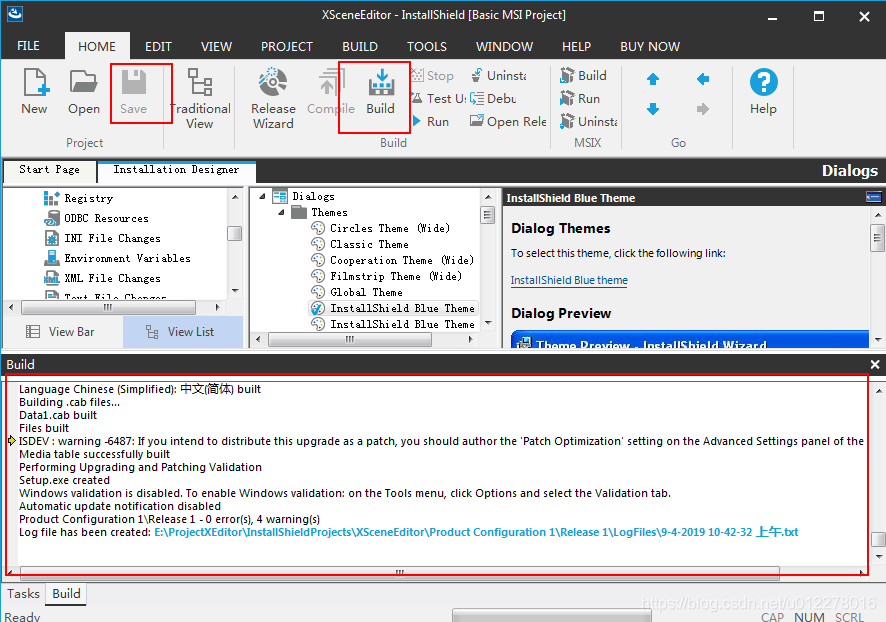Click ISDEV warning -6487 line
The height and width of the screenshot is (622, 886).
(441, 441)
